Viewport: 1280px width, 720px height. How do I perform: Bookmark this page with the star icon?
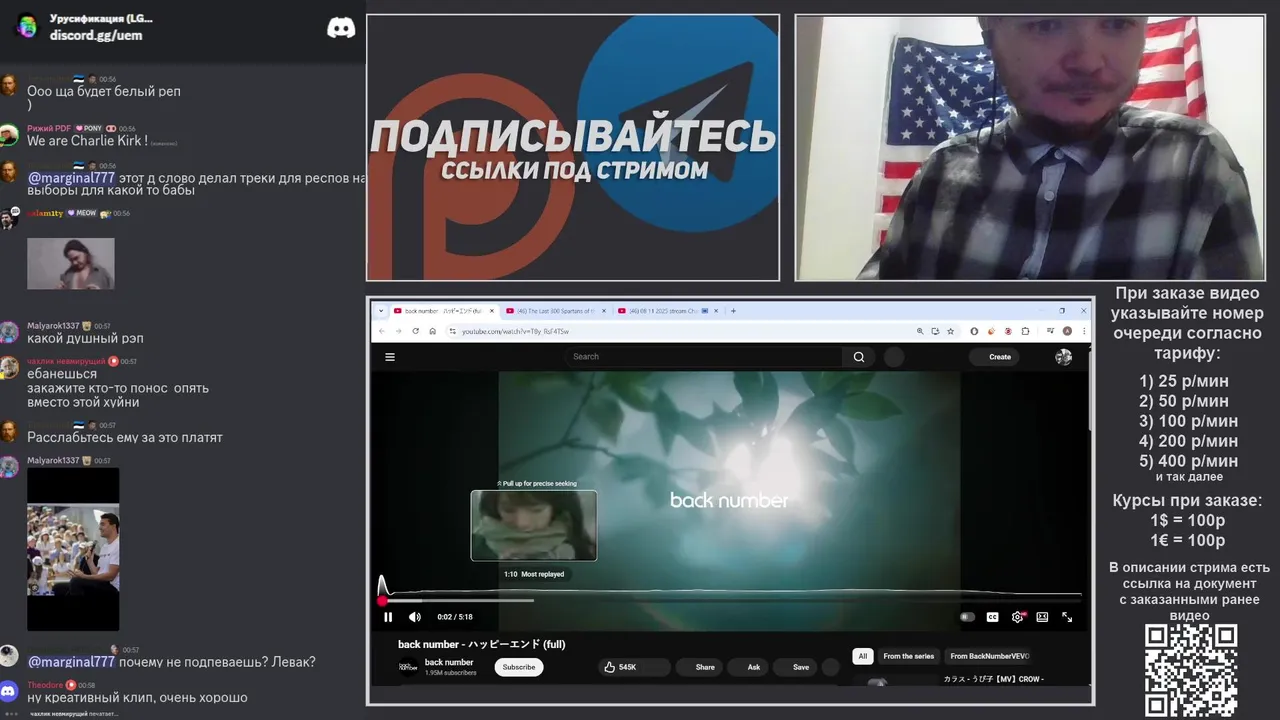click(950, 331)
